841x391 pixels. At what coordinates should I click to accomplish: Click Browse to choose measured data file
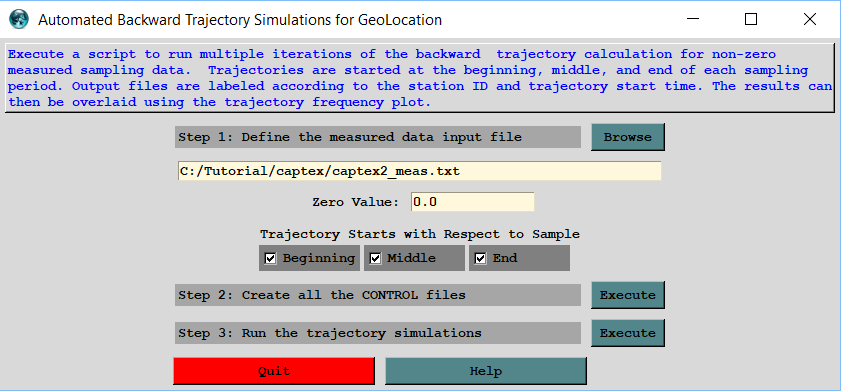coord(628,137)
